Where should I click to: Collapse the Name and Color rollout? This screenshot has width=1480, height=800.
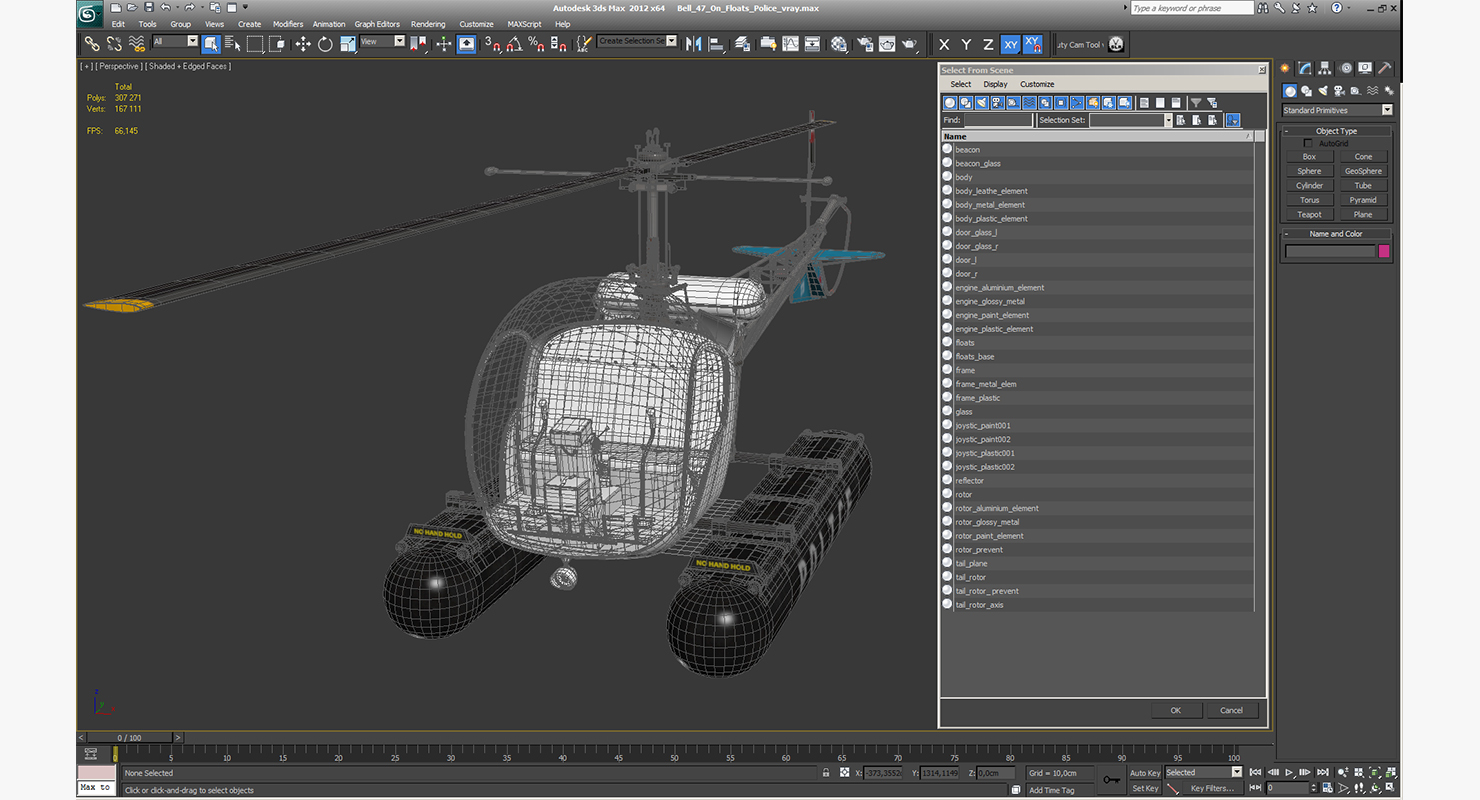click(x=1336, y=234)
